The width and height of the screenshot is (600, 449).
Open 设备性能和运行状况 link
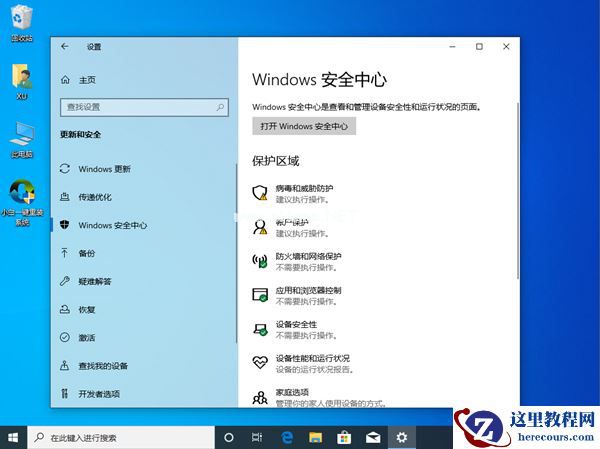[x=313, y=359]
